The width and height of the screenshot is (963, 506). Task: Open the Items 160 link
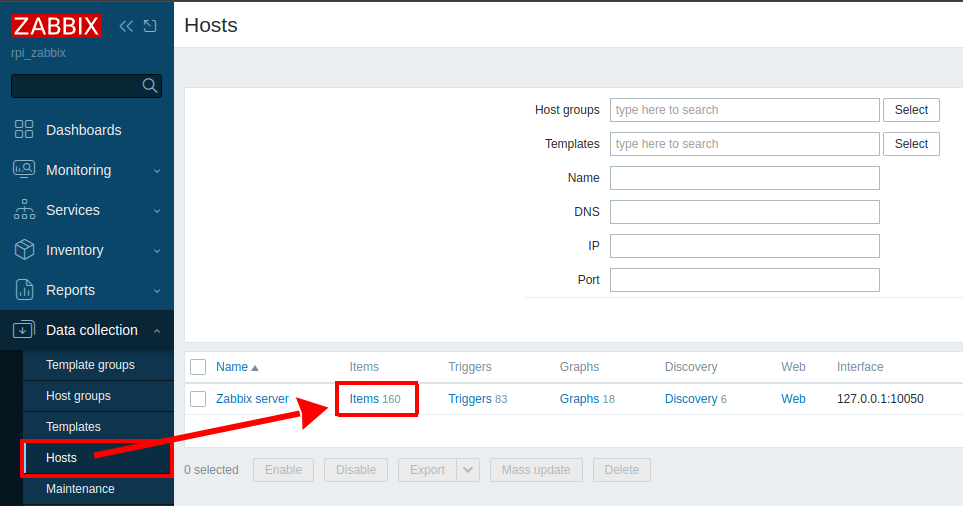[x=364, y=399]
